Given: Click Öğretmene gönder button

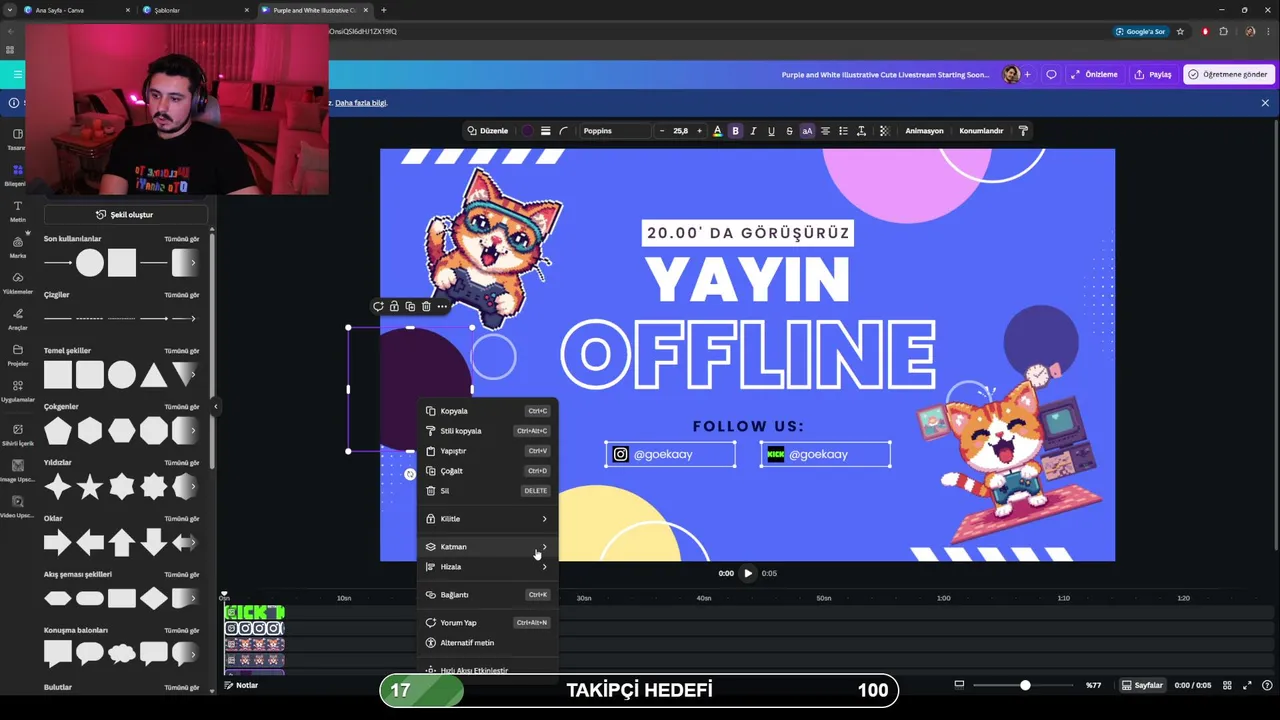Looking at the screenshot, I should (1228, 74).
